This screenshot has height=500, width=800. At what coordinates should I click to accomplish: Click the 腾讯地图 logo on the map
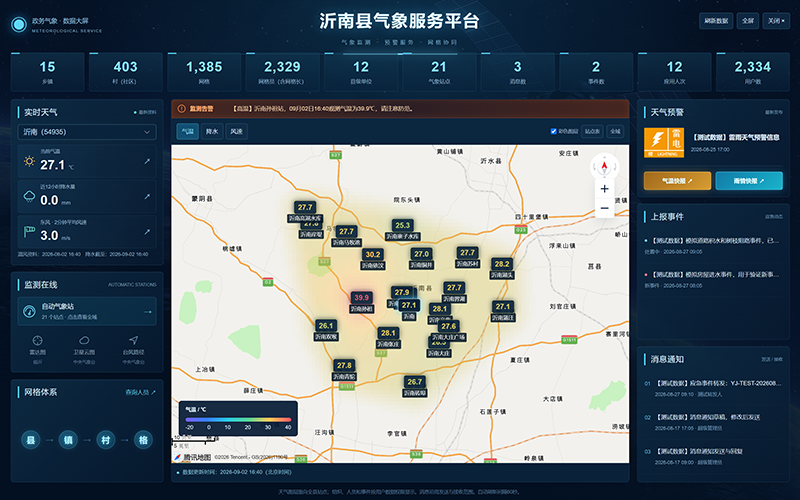(x=193, y=457)
